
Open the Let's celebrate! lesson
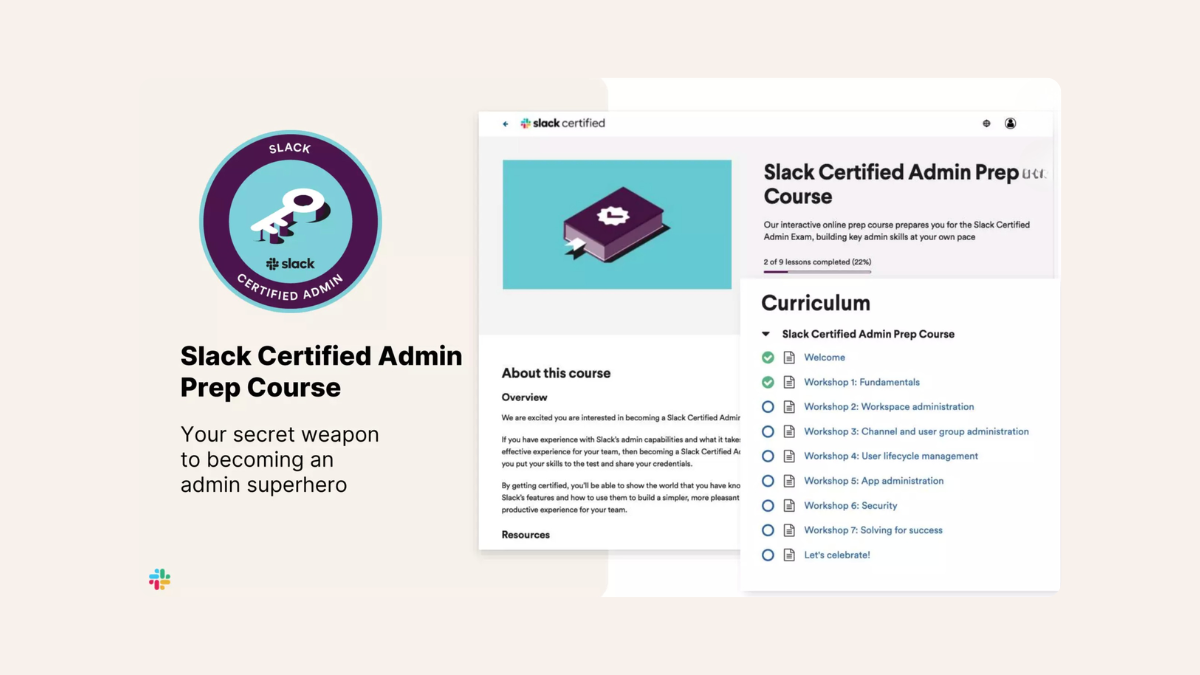tap(837, 555)
